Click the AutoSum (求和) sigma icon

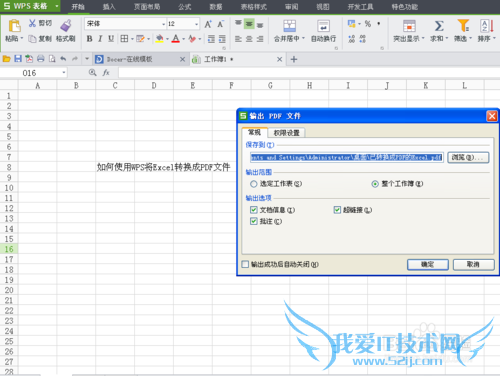(x=439, y=26)
